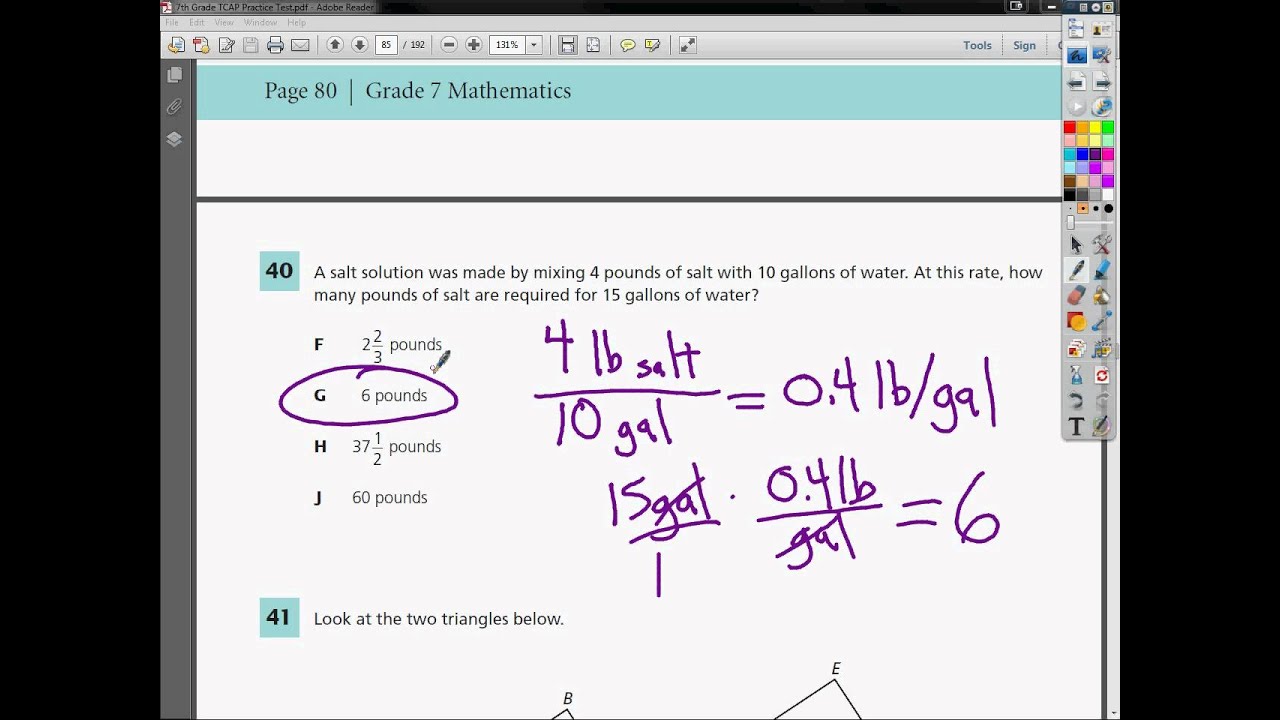Select the text T tool in palette
This screenshot has width=1280, height=720.
[x=1076, y=427]
